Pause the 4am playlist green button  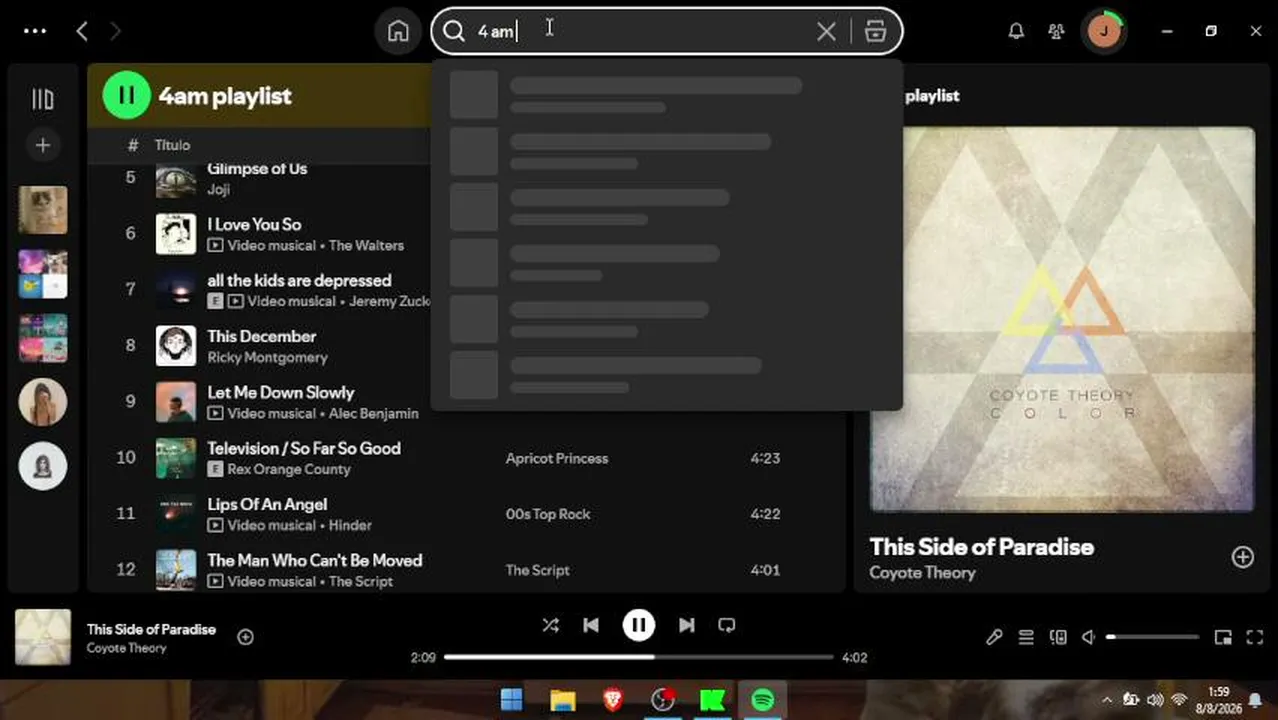click(127, 95)
